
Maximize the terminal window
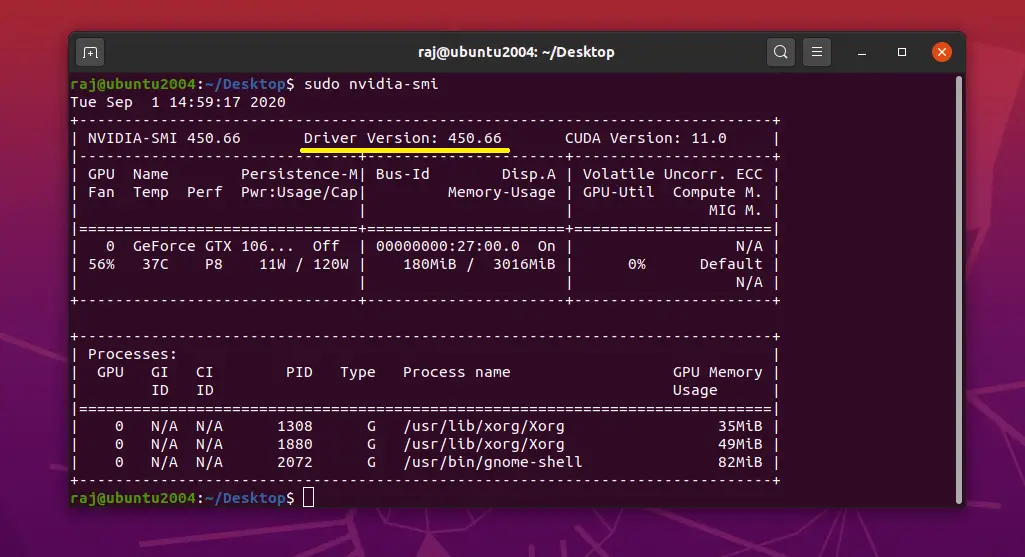(x=902, y=52)
